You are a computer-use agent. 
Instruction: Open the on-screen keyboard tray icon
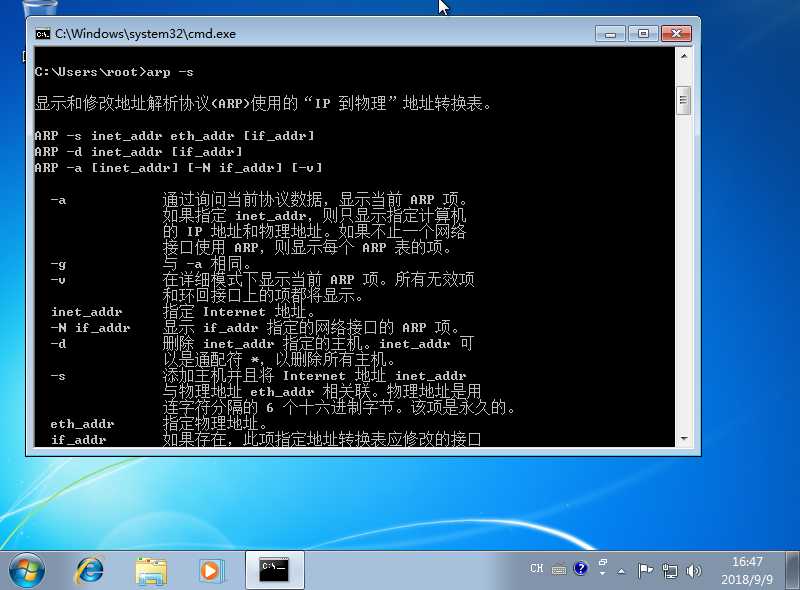coord(559,570)
